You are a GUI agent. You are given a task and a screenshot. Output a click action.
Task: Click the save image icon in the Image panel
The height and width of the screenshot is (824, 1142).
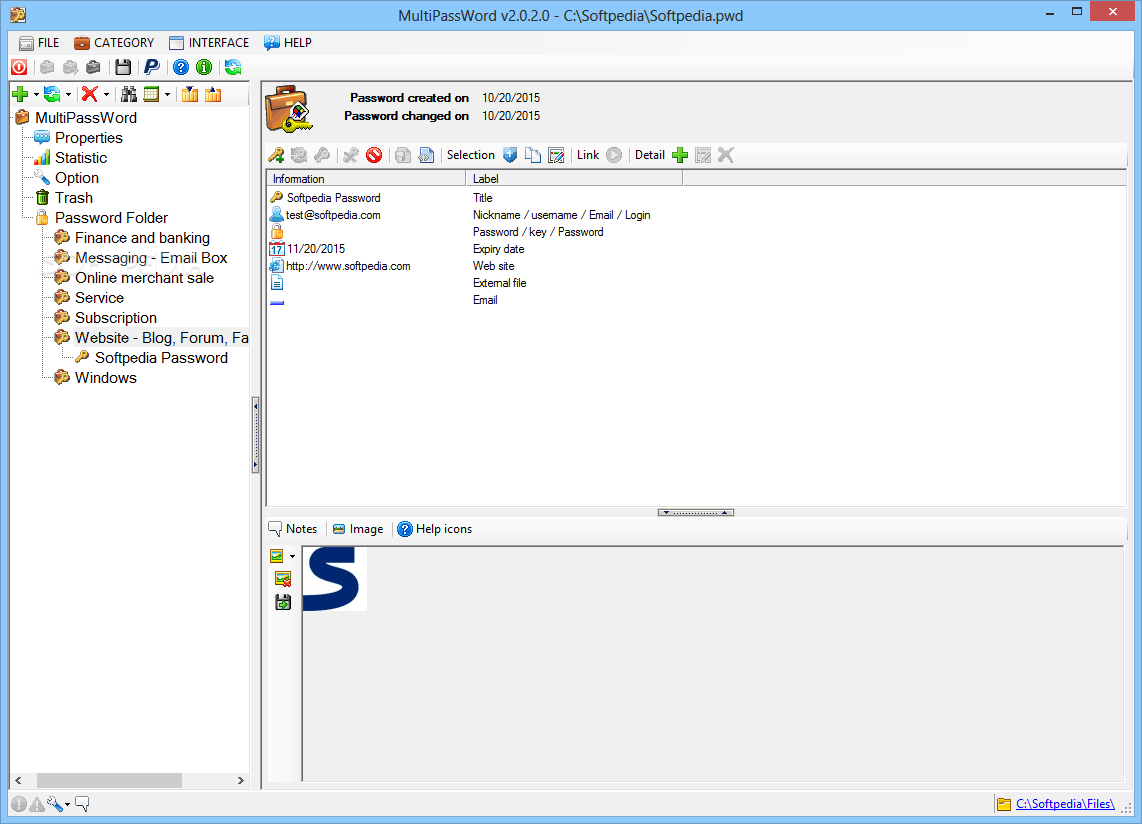pos(283,603)
